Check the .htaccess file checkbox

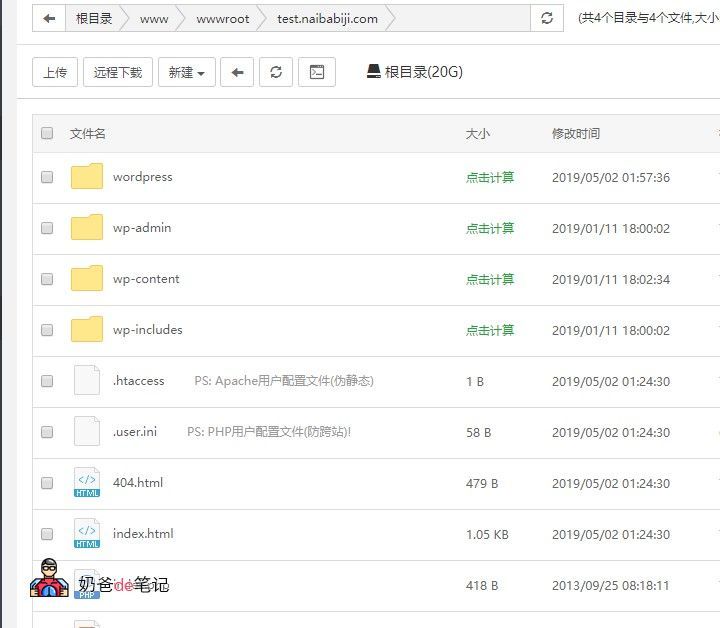click(x=47, y=381)
